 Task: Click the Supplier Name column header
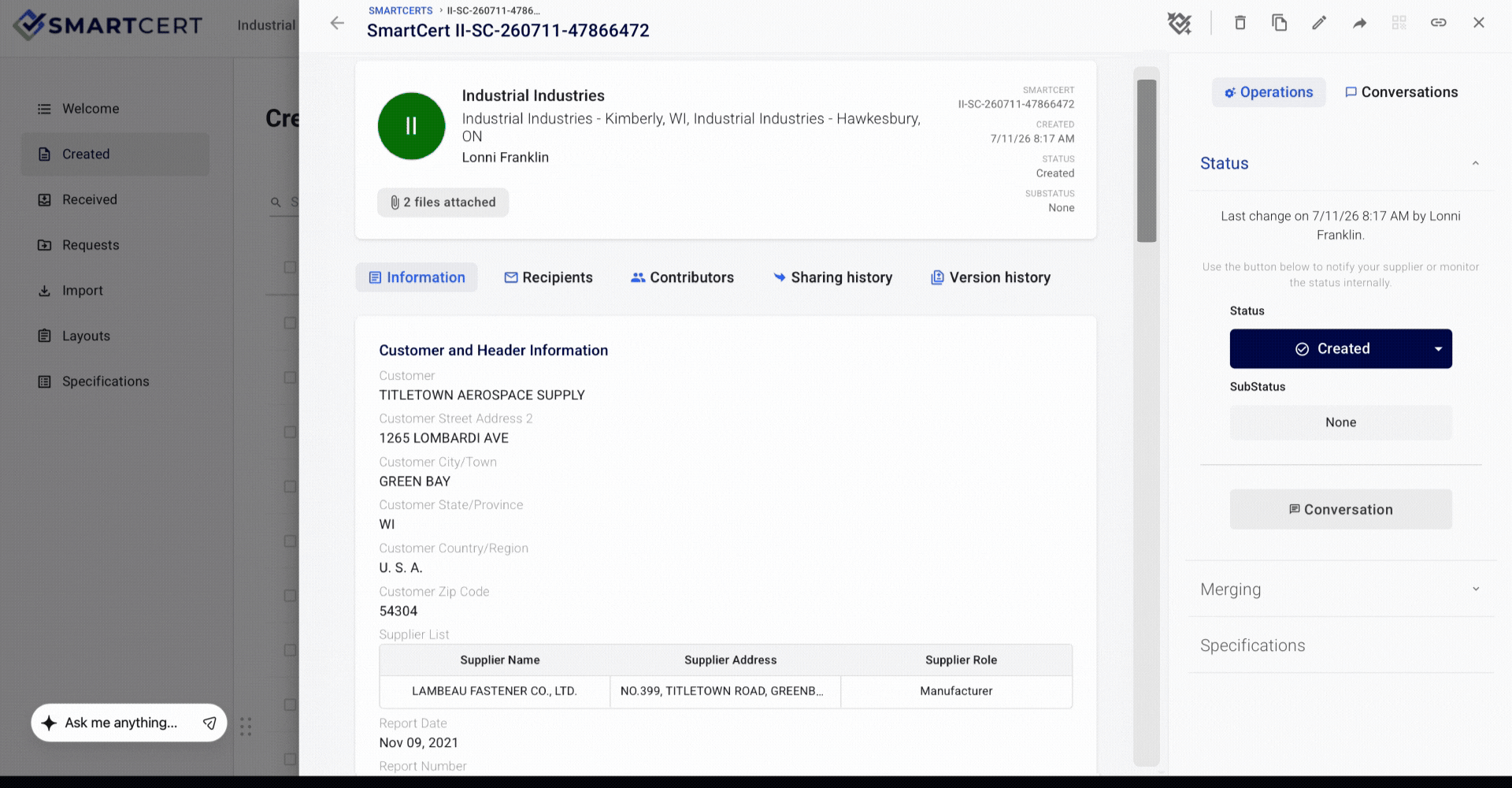500,660
